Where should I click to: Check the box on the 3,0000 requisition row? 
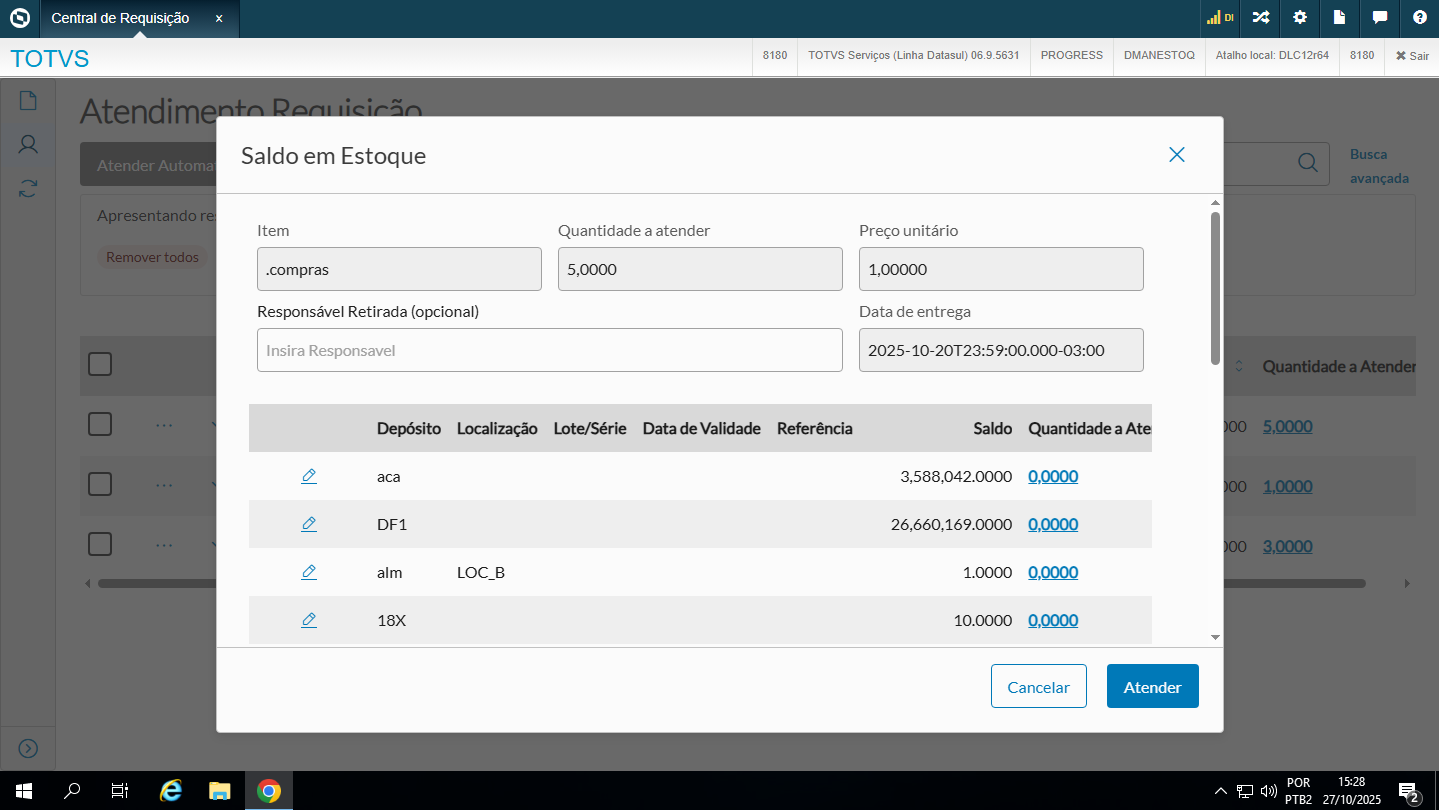click(x=100, y=544)
